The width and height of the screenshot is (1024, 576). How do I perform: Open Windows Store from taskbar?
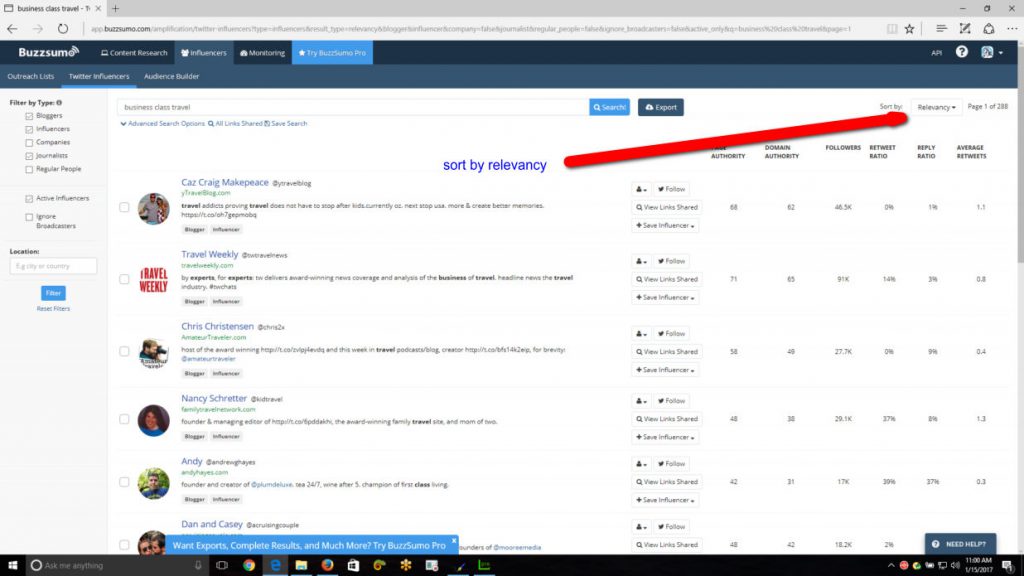pos(353,565)
